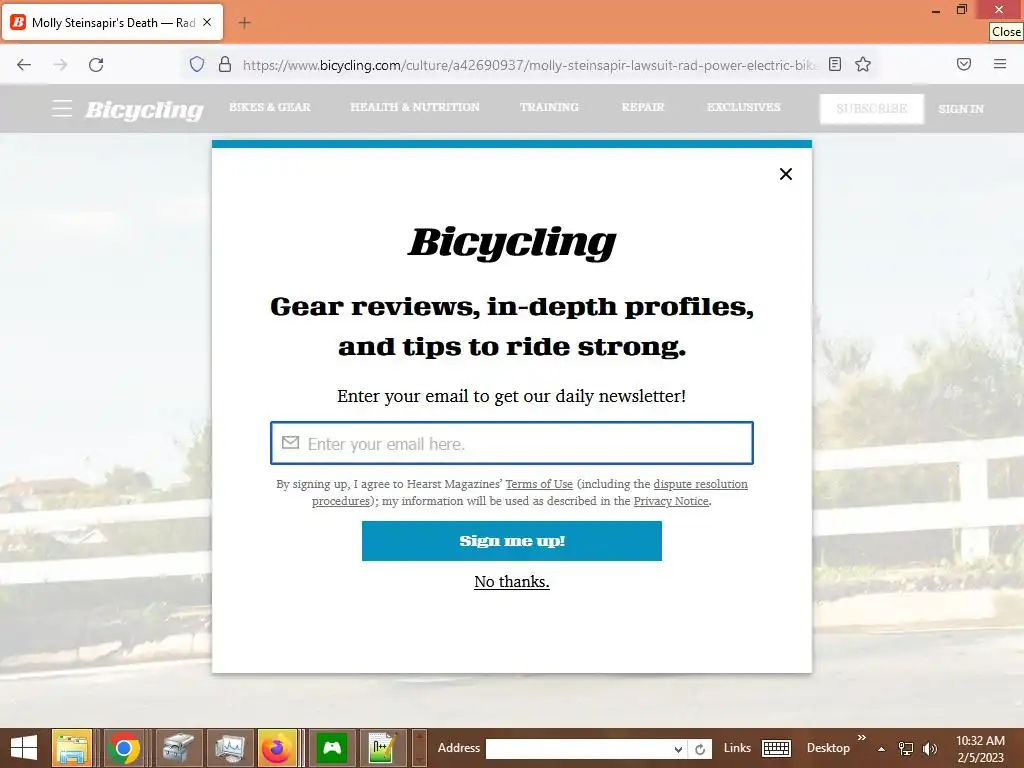Open the file cabinet taskbar app
This screenshot has width=1024, height=768.
178,748
